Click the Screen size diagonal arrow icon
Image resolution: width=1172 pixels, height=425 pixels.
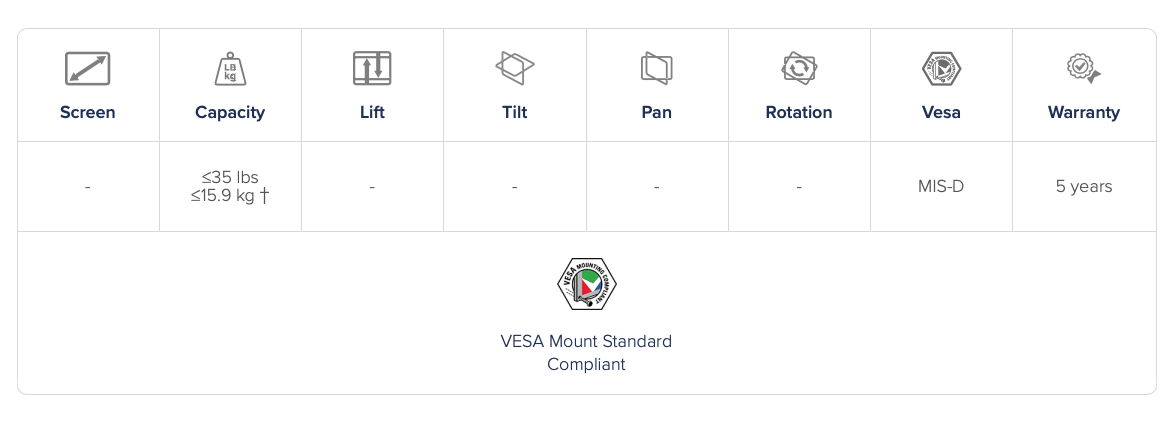coord(87,69)
